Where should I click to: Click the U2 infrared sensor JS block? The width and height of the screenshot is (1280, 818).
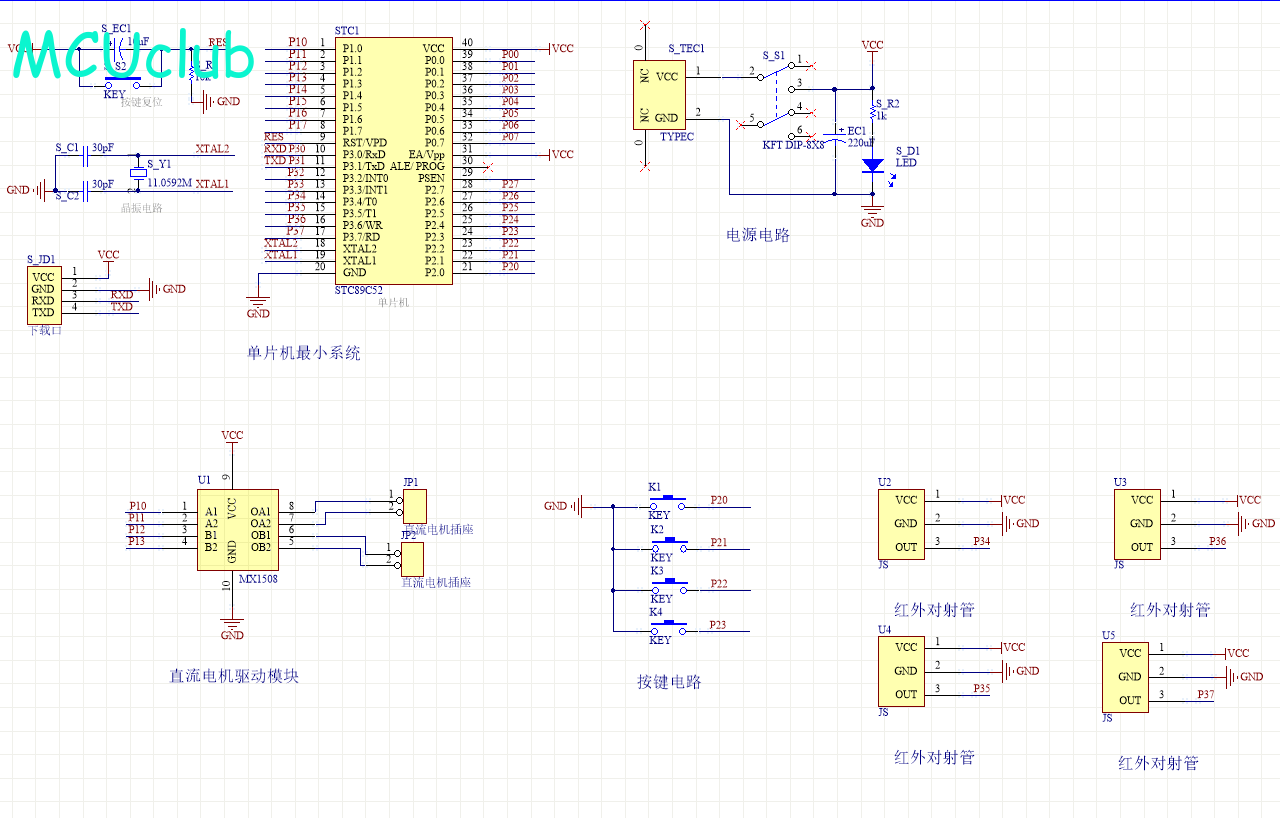tap(901, 523)
